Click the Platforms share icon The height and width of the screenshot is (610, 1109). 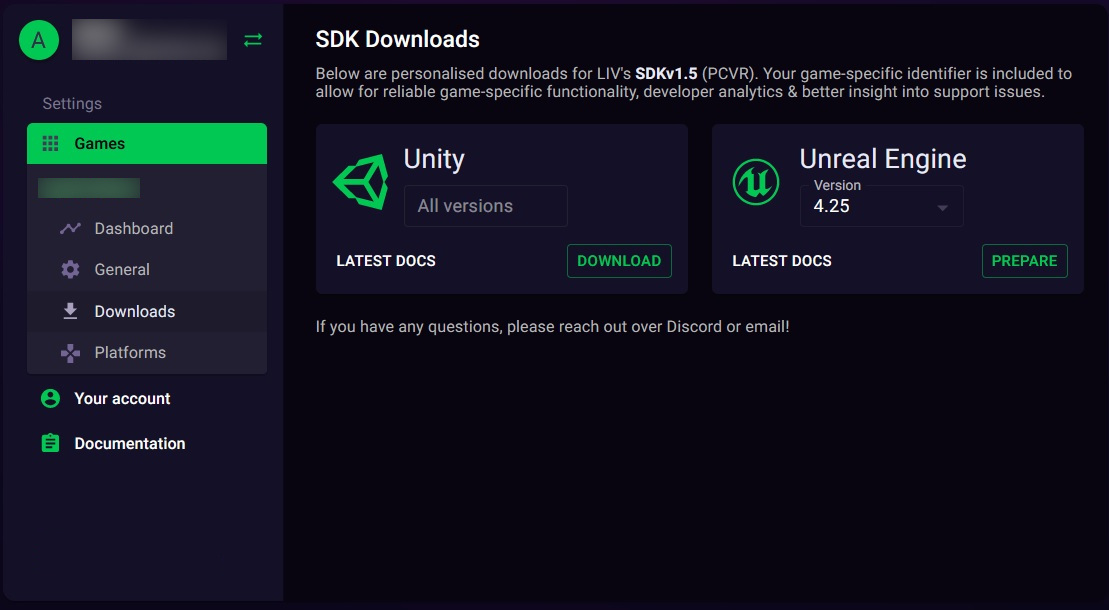point(69,352)
